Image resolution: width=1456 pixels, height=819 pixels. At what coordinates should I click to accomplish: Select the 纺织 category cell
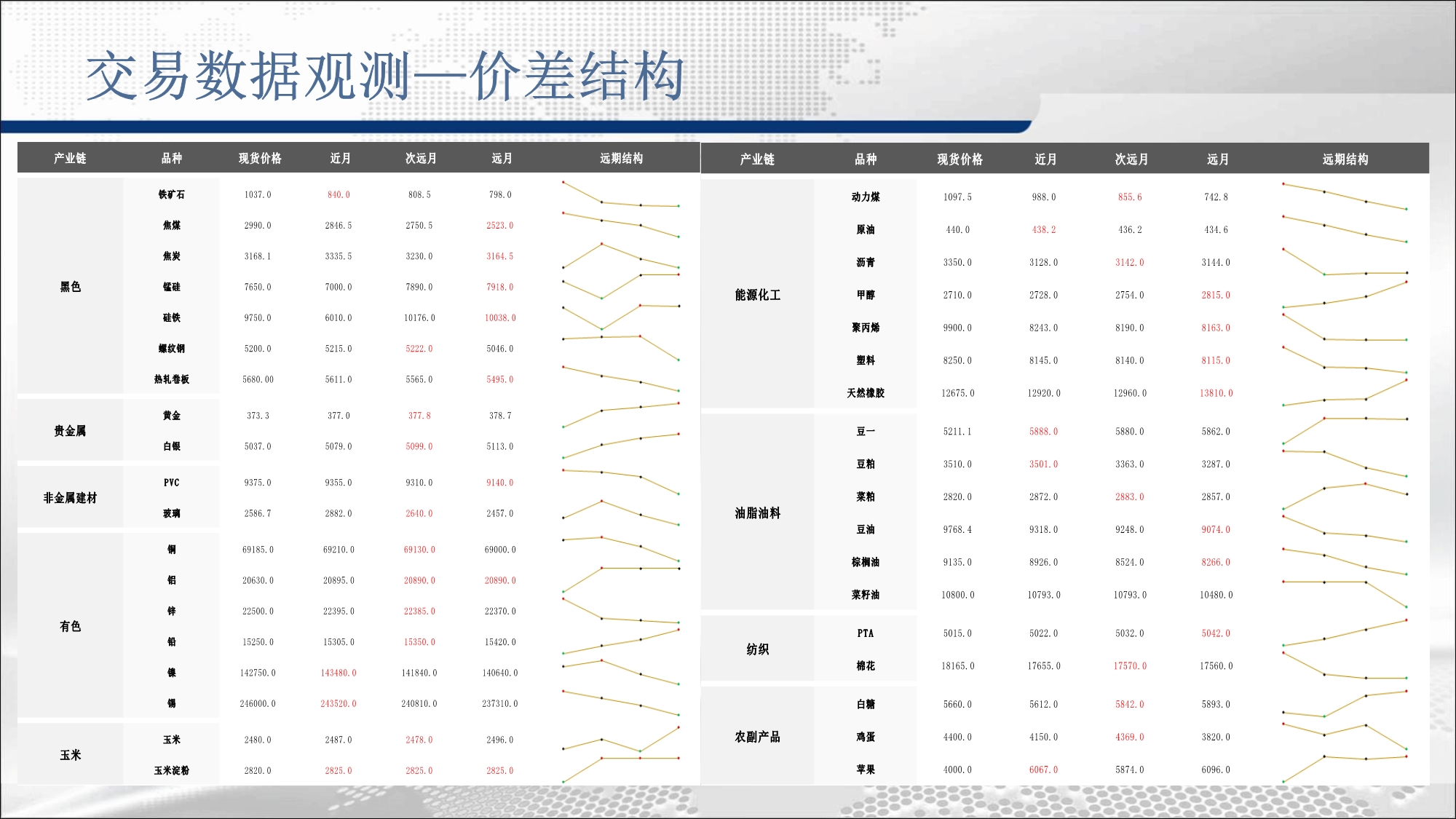(x=758, y=649)
